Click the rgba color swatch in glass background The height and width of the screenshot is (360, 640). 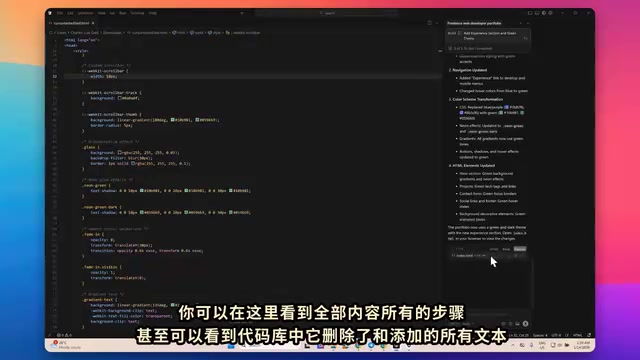(x=120, y=153)
